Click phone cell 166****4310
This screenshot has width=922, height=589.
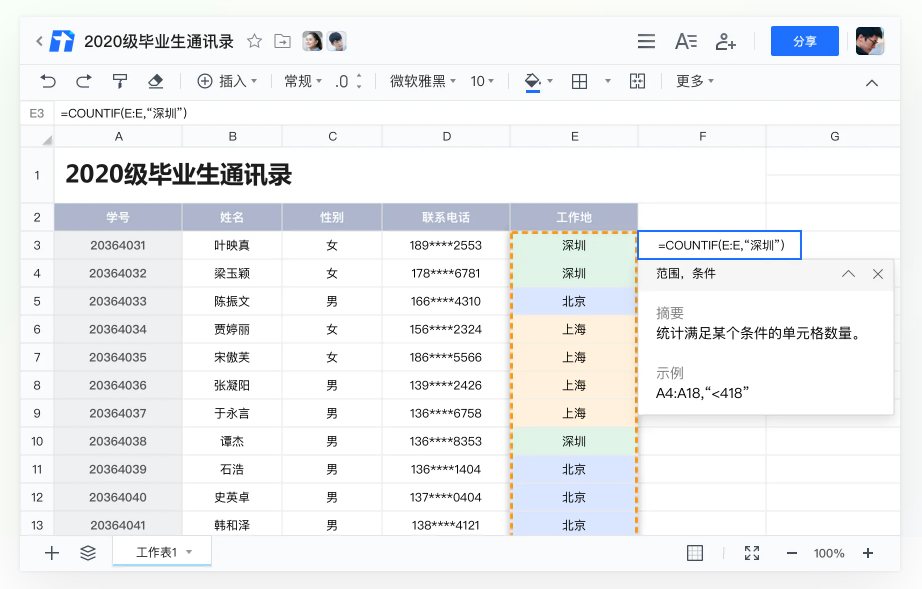click(446, 302)
